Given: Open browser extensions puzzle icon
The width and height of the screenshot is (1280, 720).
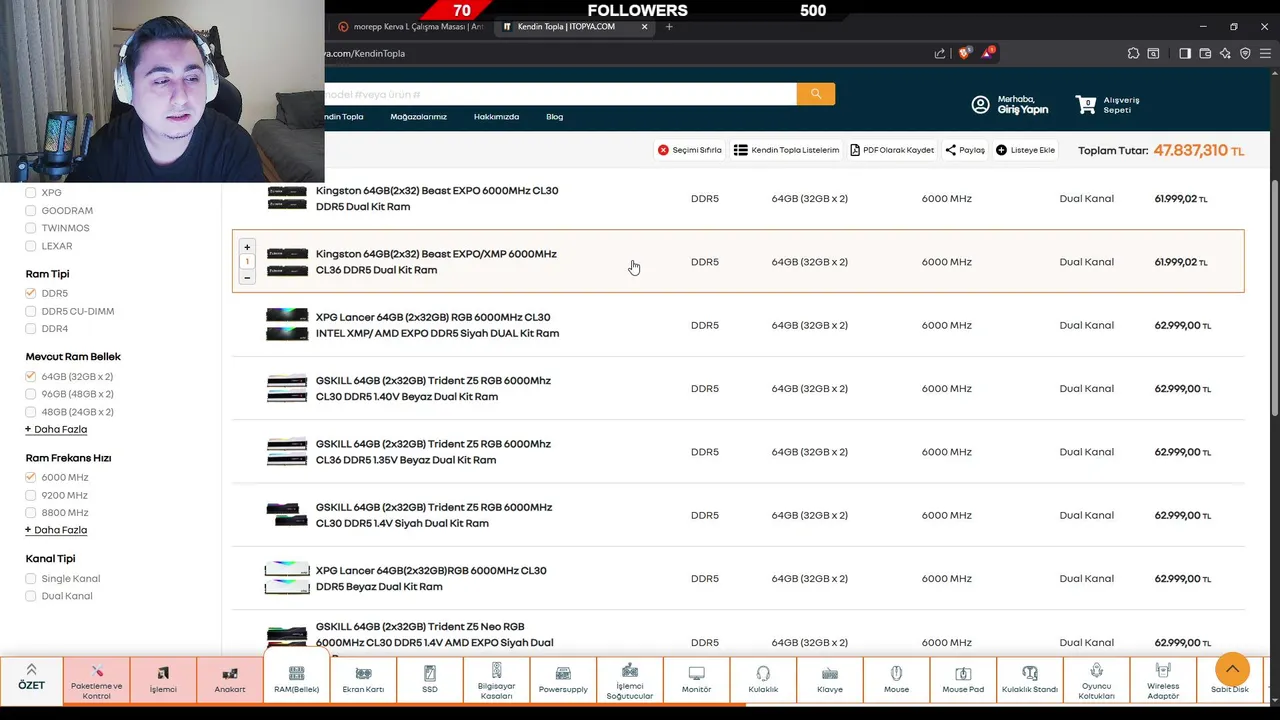Looking at the screenshot, I should [x=1133, y=53].
